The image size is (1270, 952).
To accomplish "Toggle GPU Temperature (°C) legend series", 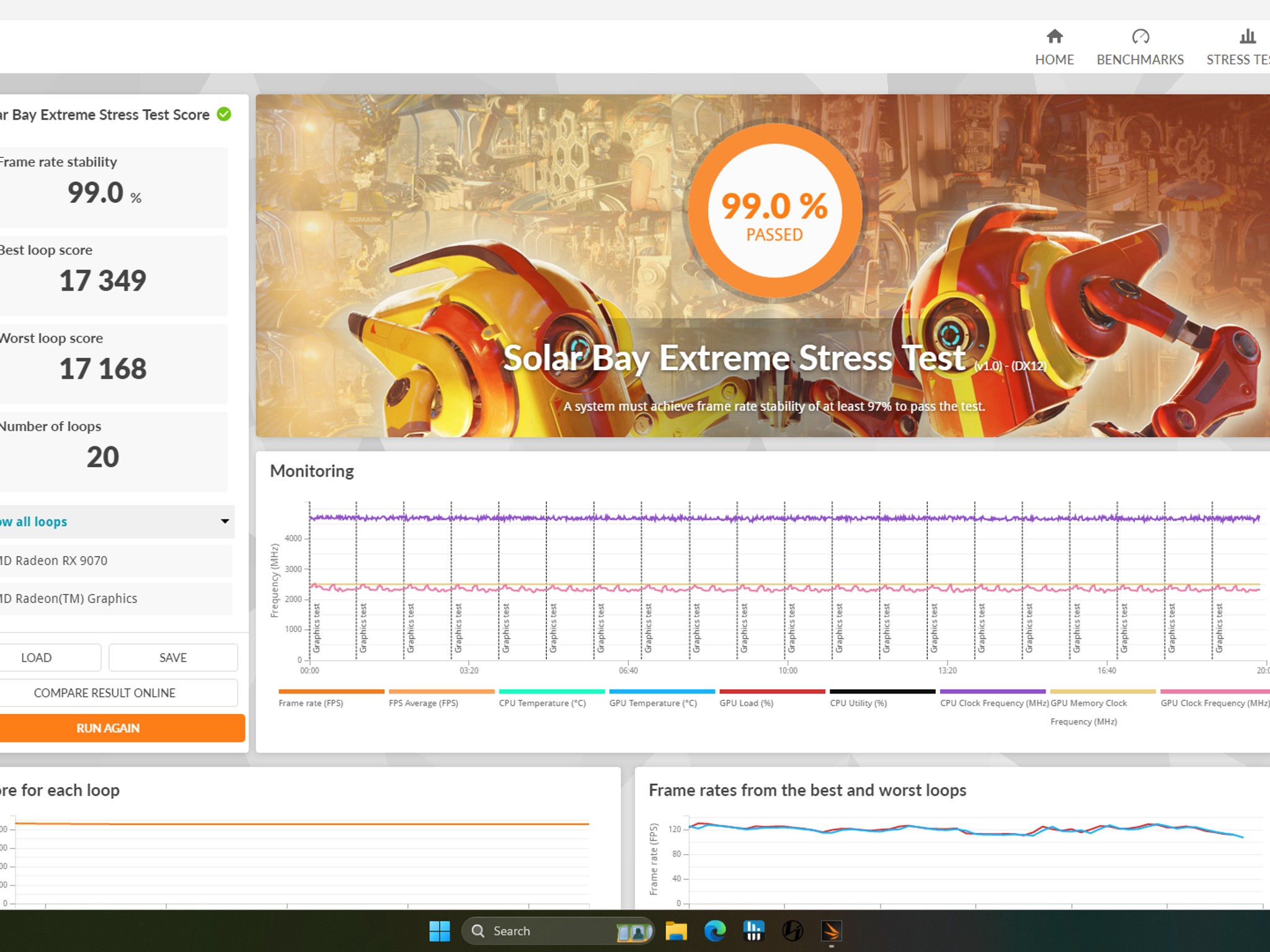I will click(x=662, y=698).
